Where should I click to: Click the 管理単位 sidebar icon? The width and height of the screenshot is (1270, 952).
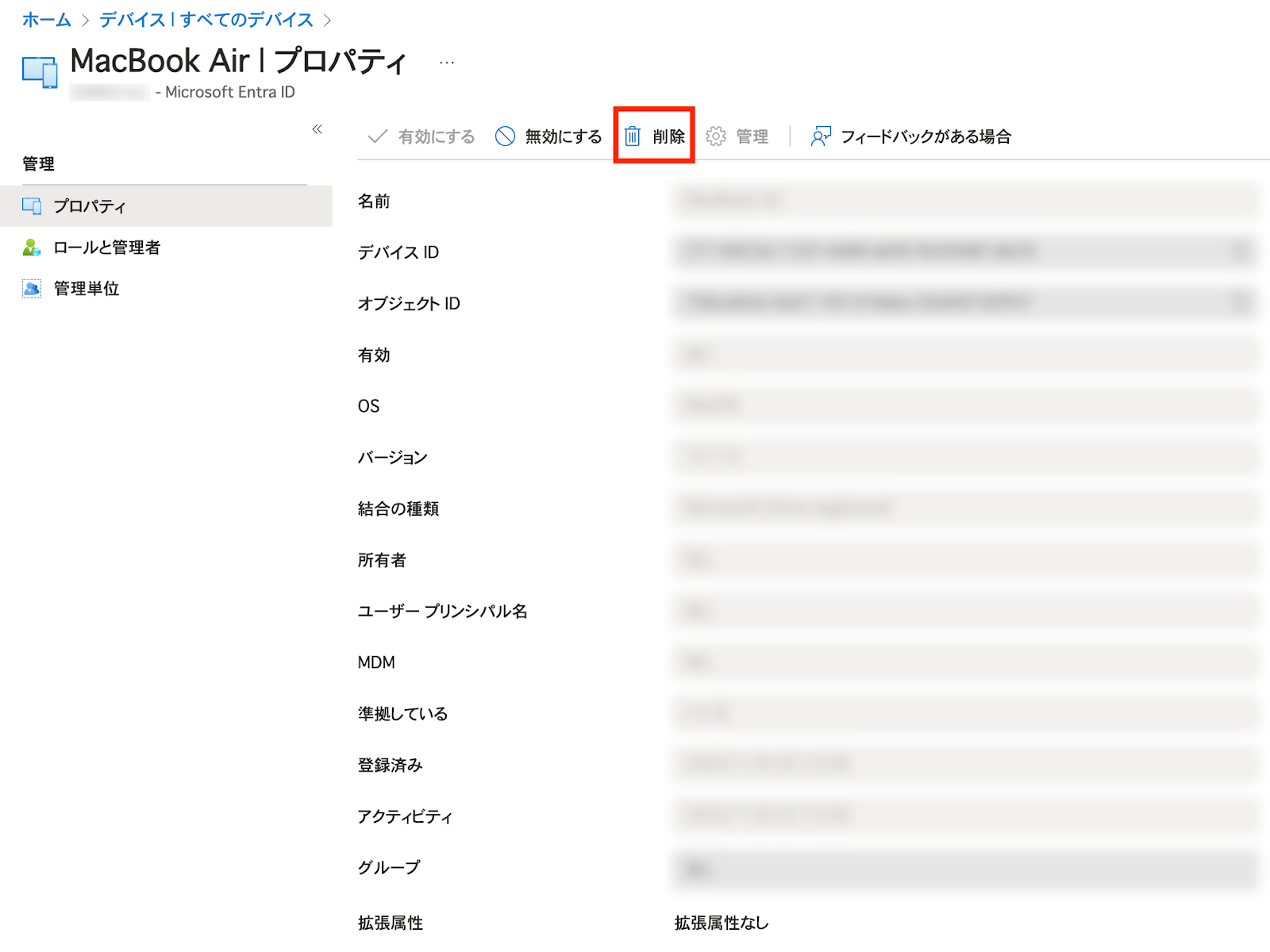tap(32, 289)
